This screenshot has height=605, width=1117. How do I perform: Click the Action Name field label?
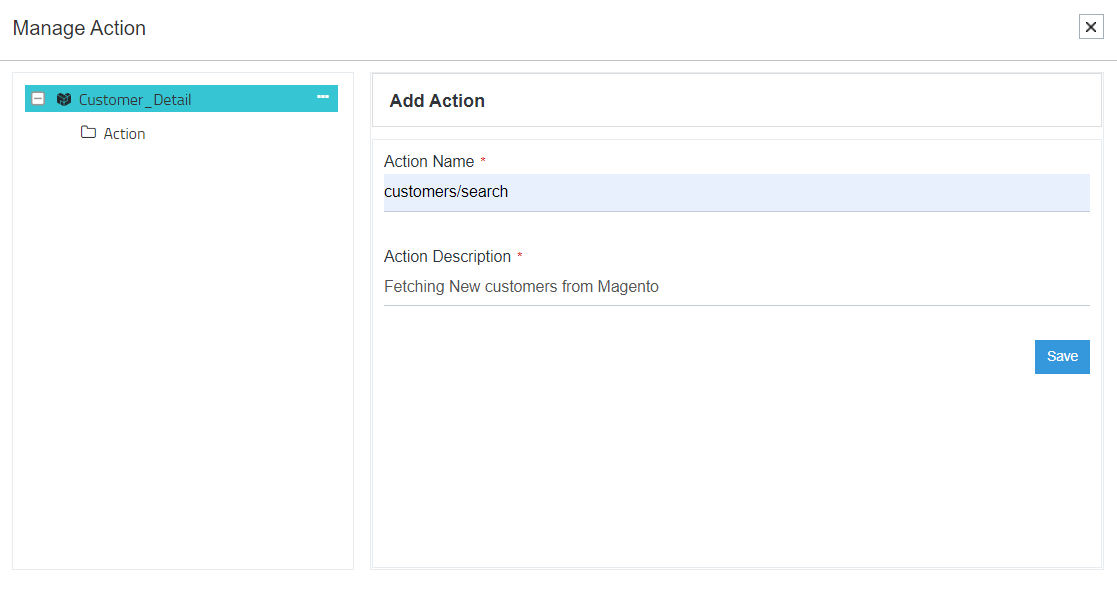(429, 162)
